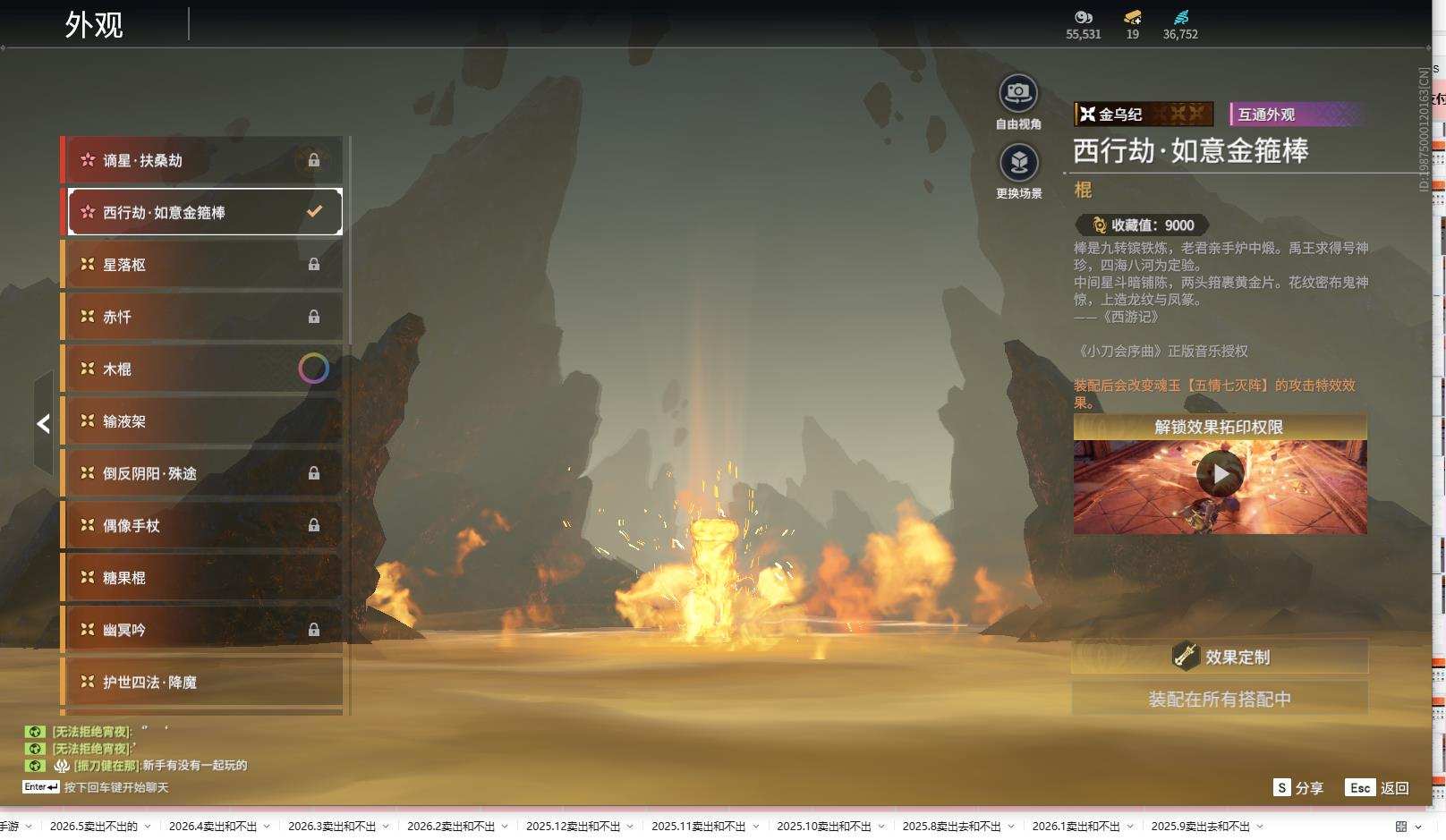This screenshot has height=840, width=1446.
Task: Play the skin effect preview video
Action: tap(1221, 474)
